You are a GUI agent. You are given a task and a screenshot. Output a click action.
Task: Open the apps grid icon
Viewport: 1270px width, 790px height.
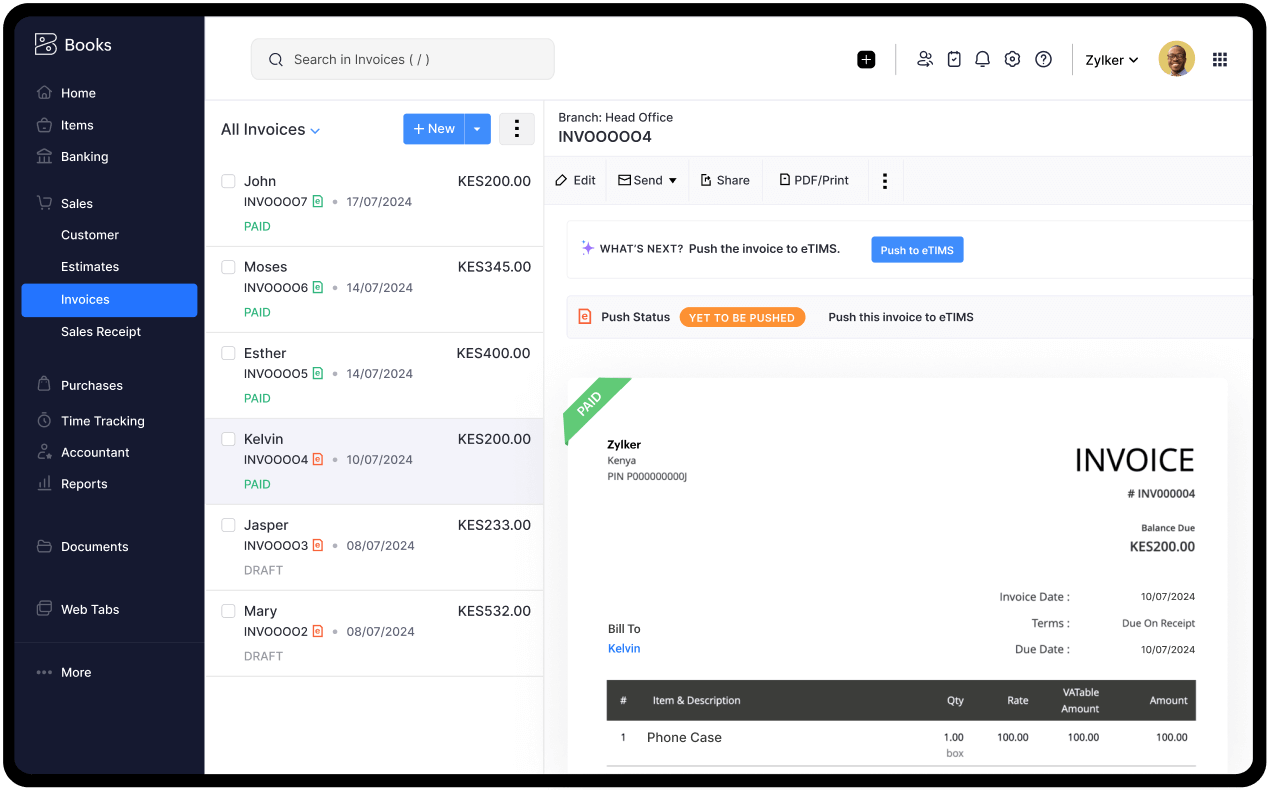1220,59
